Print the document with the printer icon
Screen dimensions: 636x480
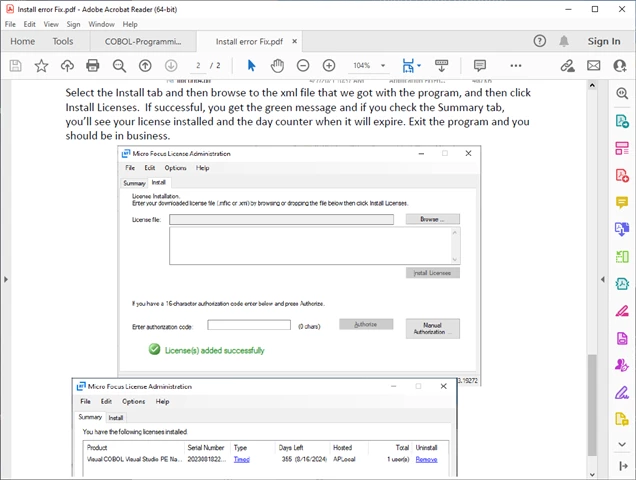pyautogui.click(x=93, y=65)
